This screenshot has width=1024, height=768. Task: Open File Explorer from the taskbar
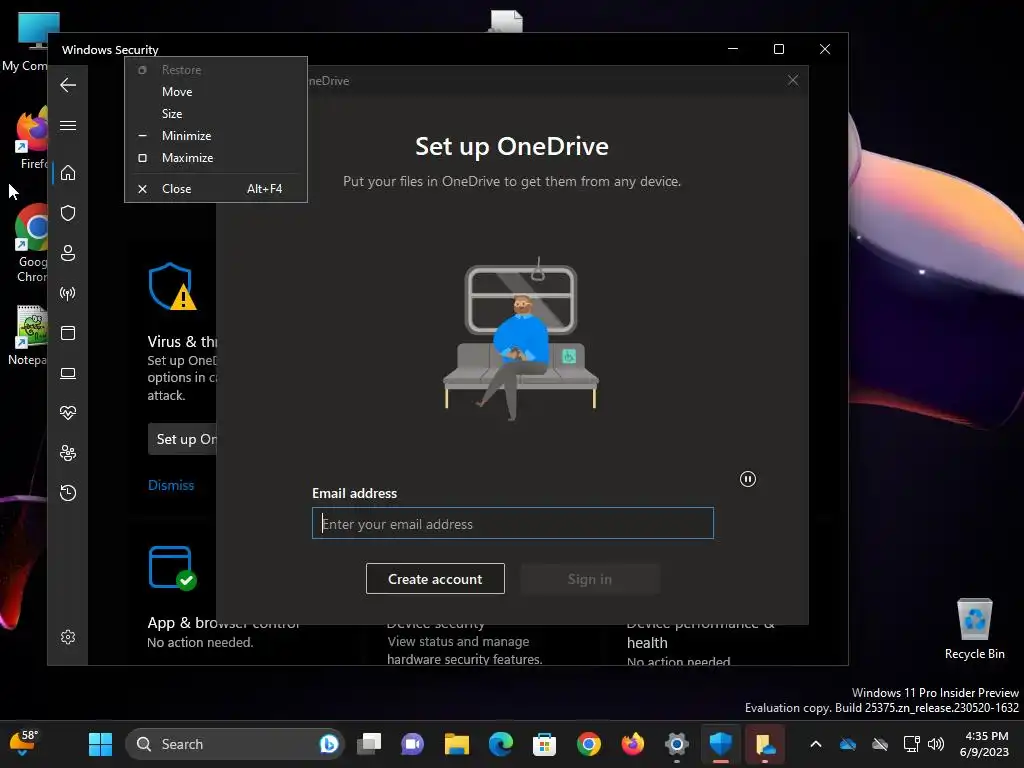click(x=456, y=744)
